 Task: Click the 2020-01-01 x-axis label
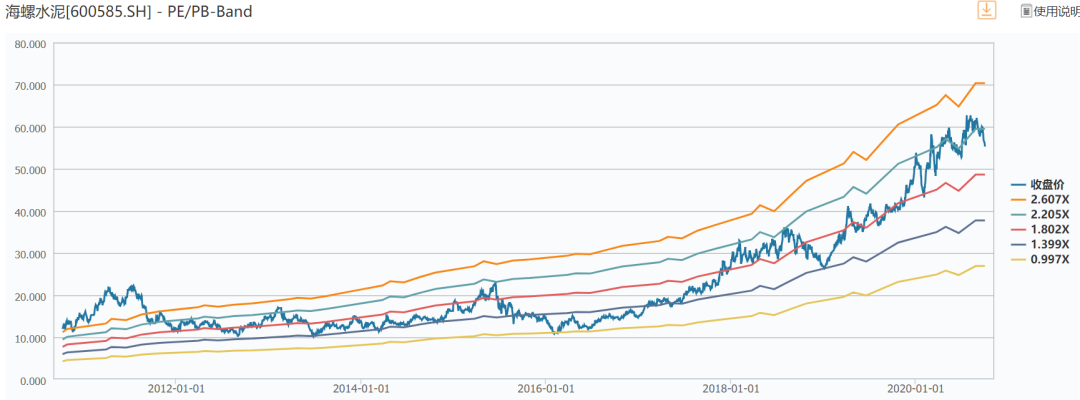(915, 389)
